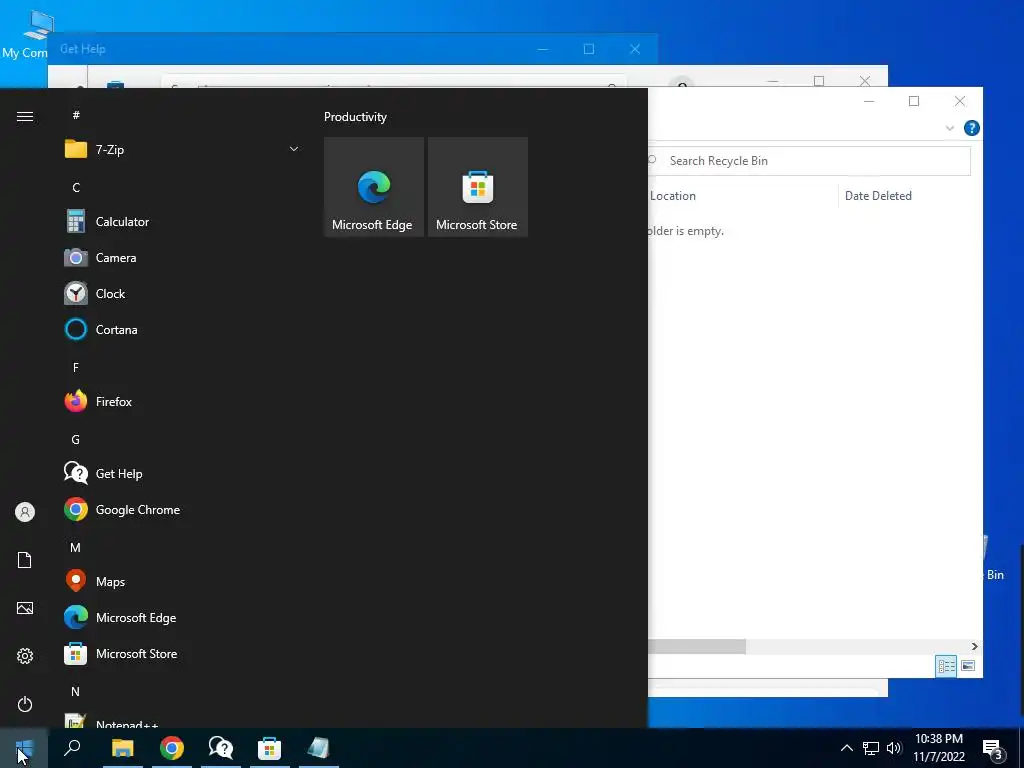Screen dimensions: 1024x768
Task: Close the Get Help window
Action: click(x=635, y=49)
